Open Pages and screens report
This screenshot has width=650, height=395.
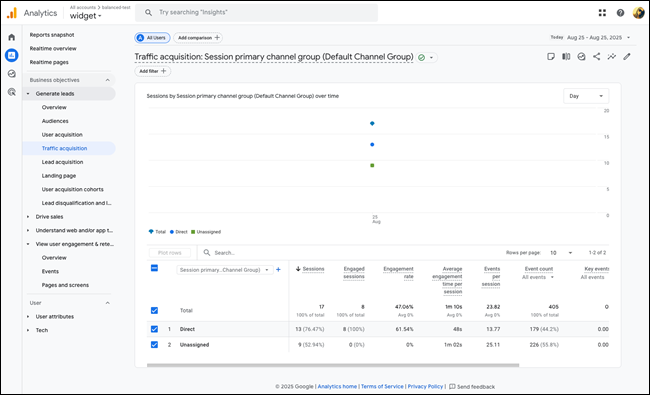click(x=65, y=285)
